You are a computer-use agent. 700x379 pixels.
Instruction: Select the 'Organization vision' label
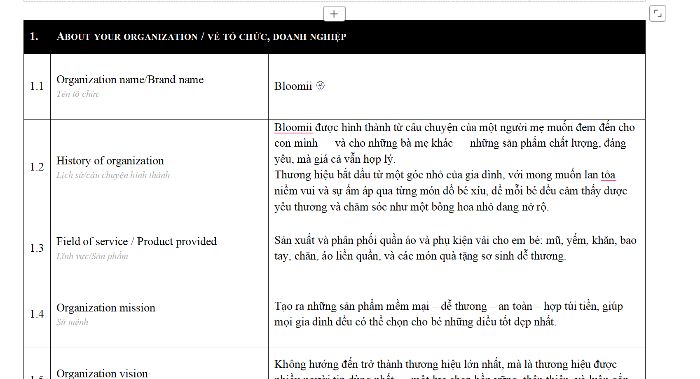(x=102, y=374)
